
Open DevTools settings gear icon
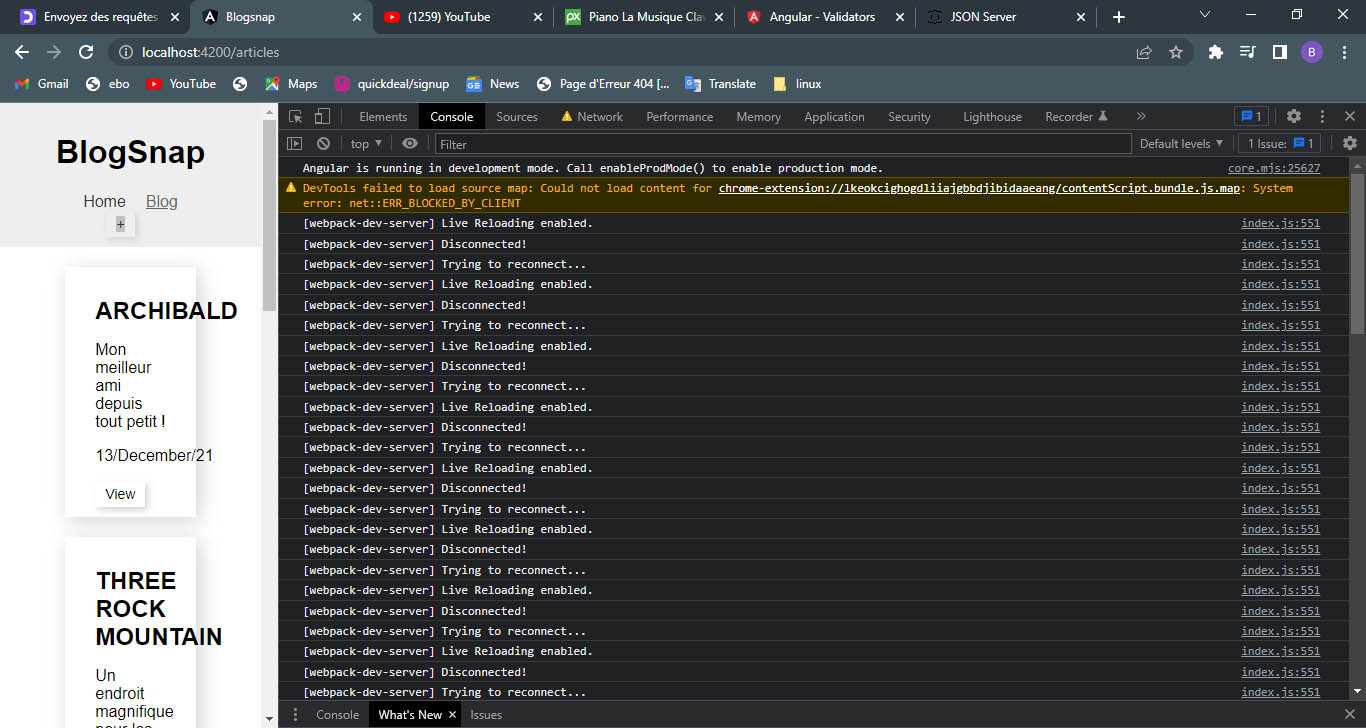tap(1293, 116)
